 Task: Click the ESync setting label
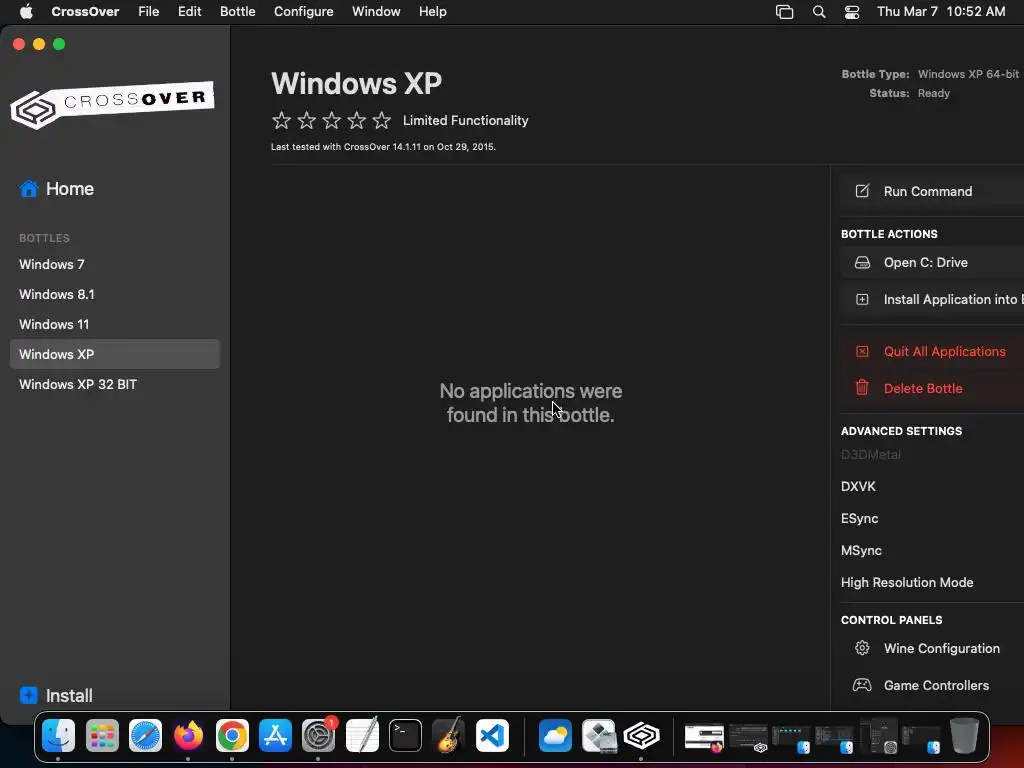(859, 519)
